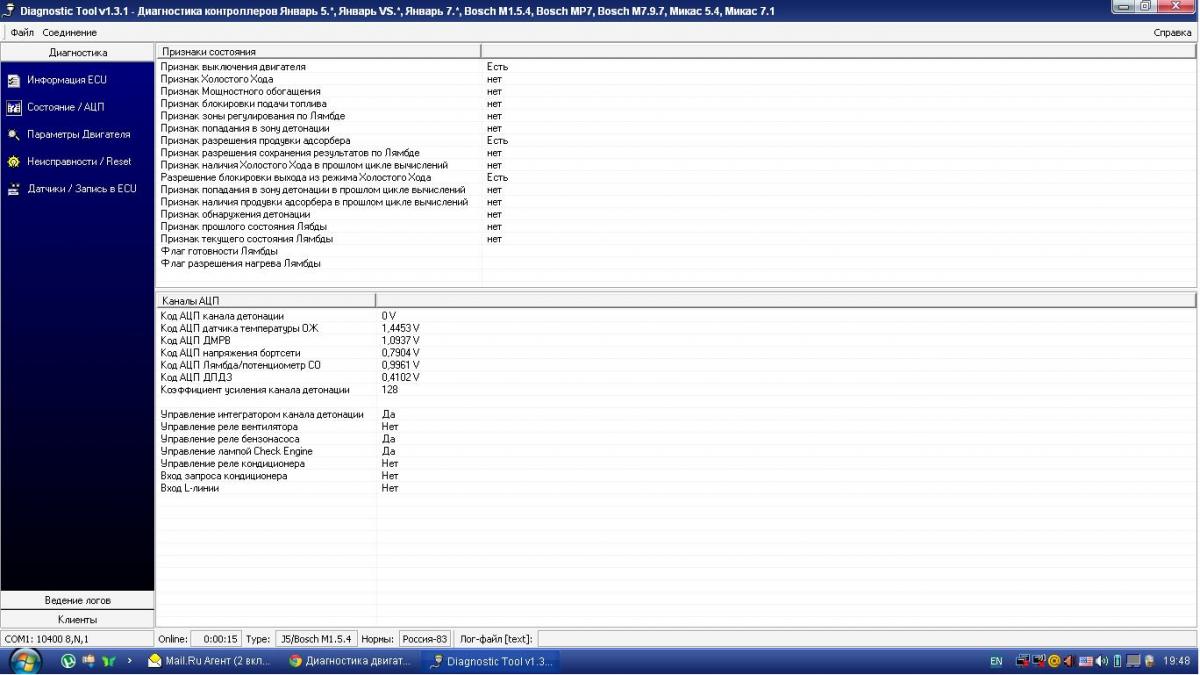The height and width of the screenshot is (675, 1200).
Task: Switch to Mail.Ru Агент taskbar window
Action: coord(209,661)
